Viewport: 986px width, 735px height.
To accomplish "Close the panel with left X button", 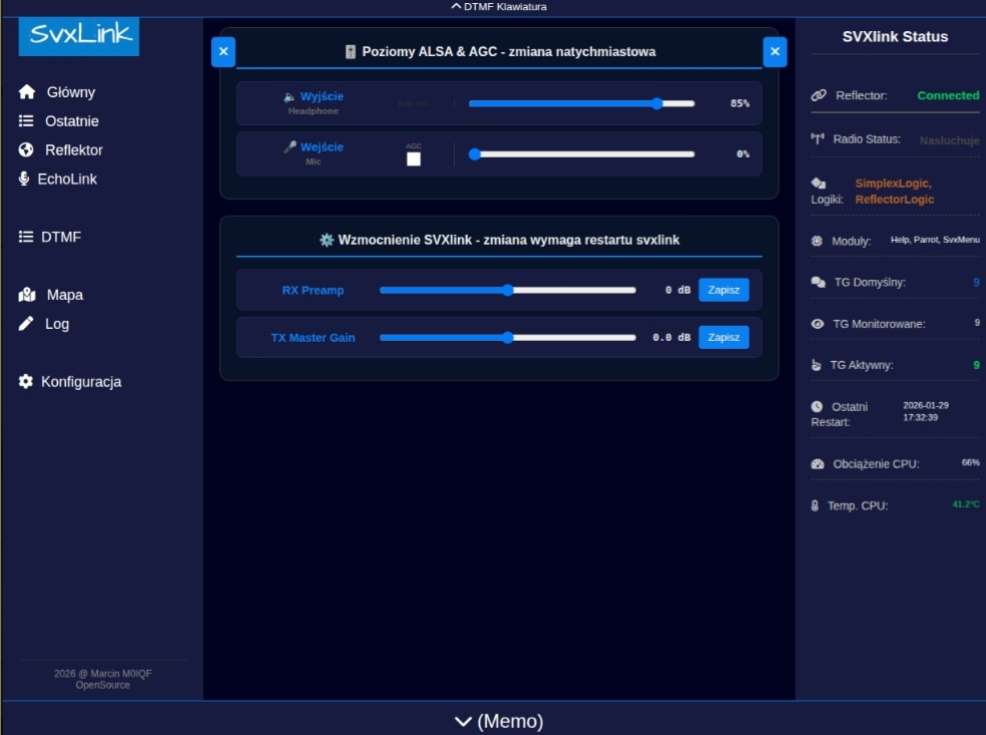I will [223, 52].
